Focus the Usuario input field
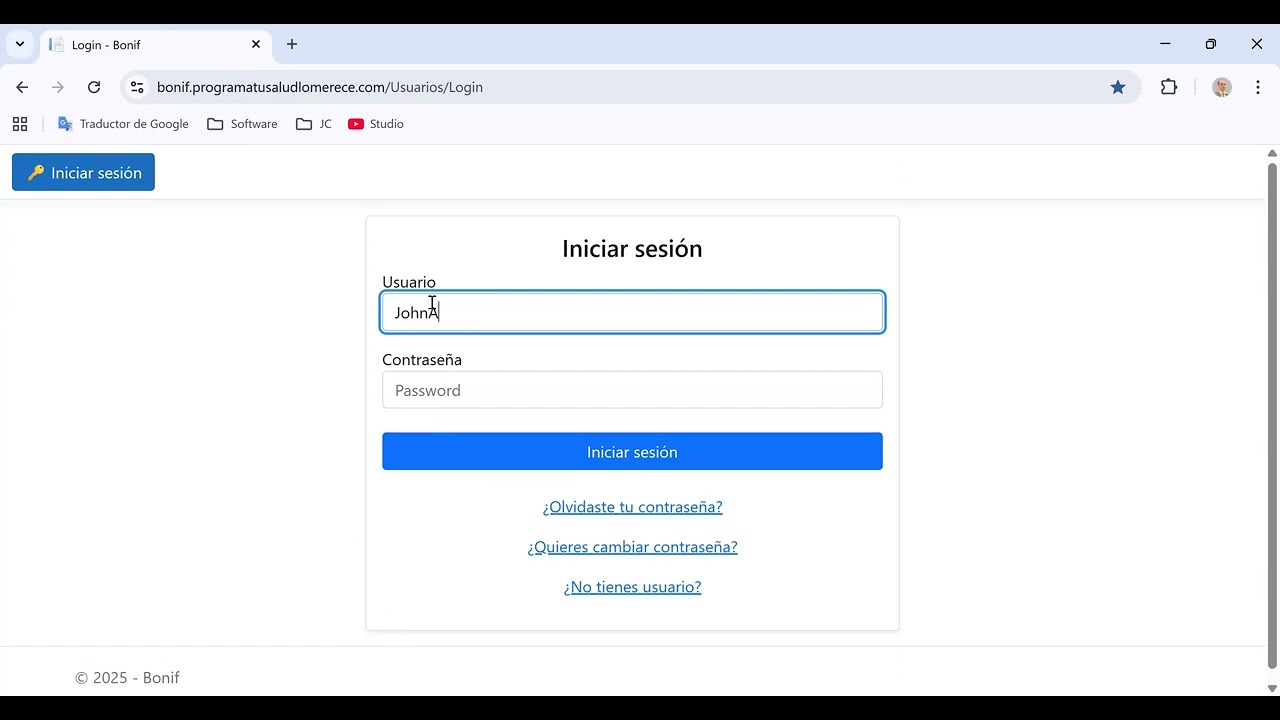The image size is (1280, 720). pos(632,312)
